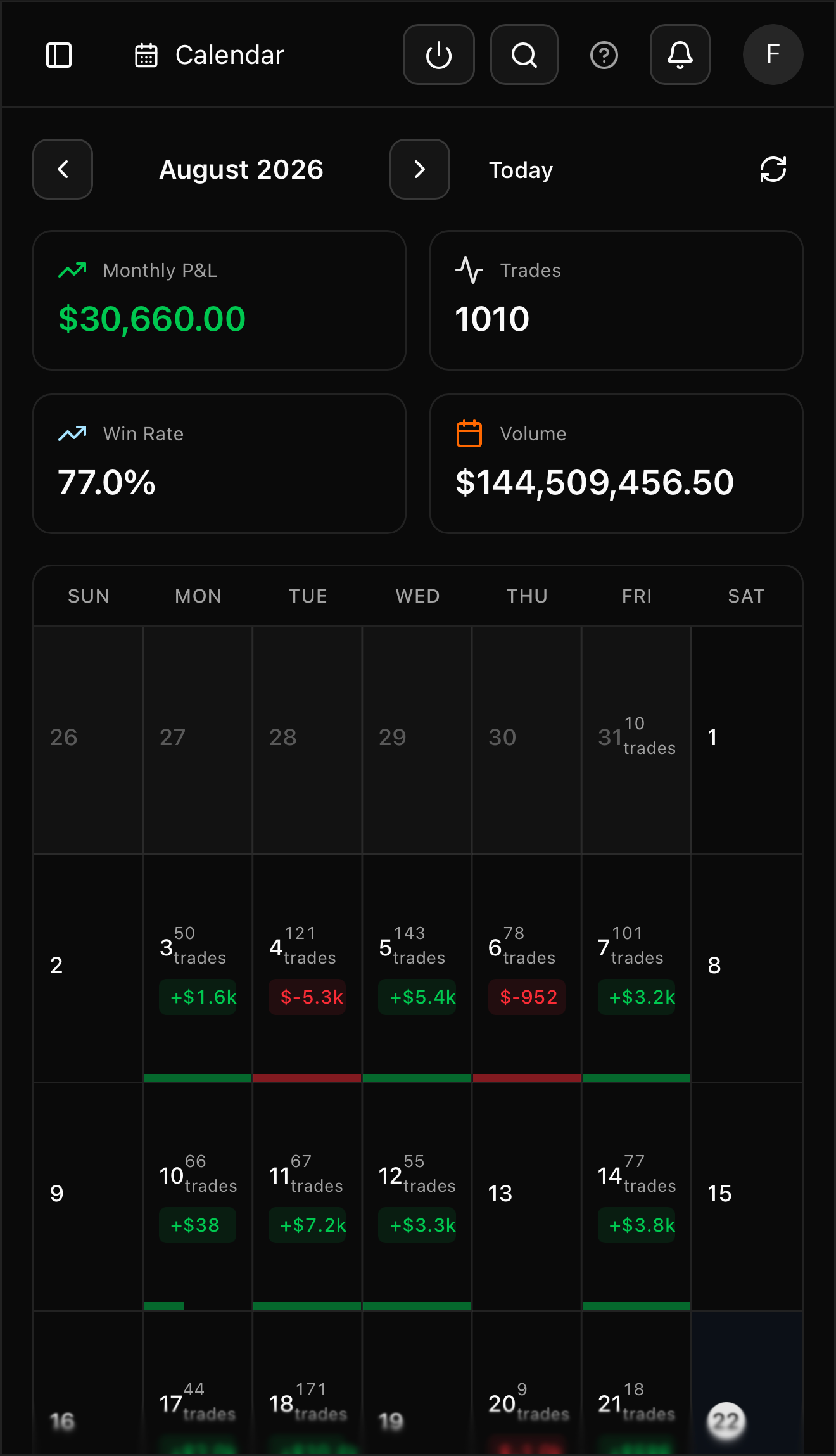Select August 4 with $-5.3k loss

(307, 968)
